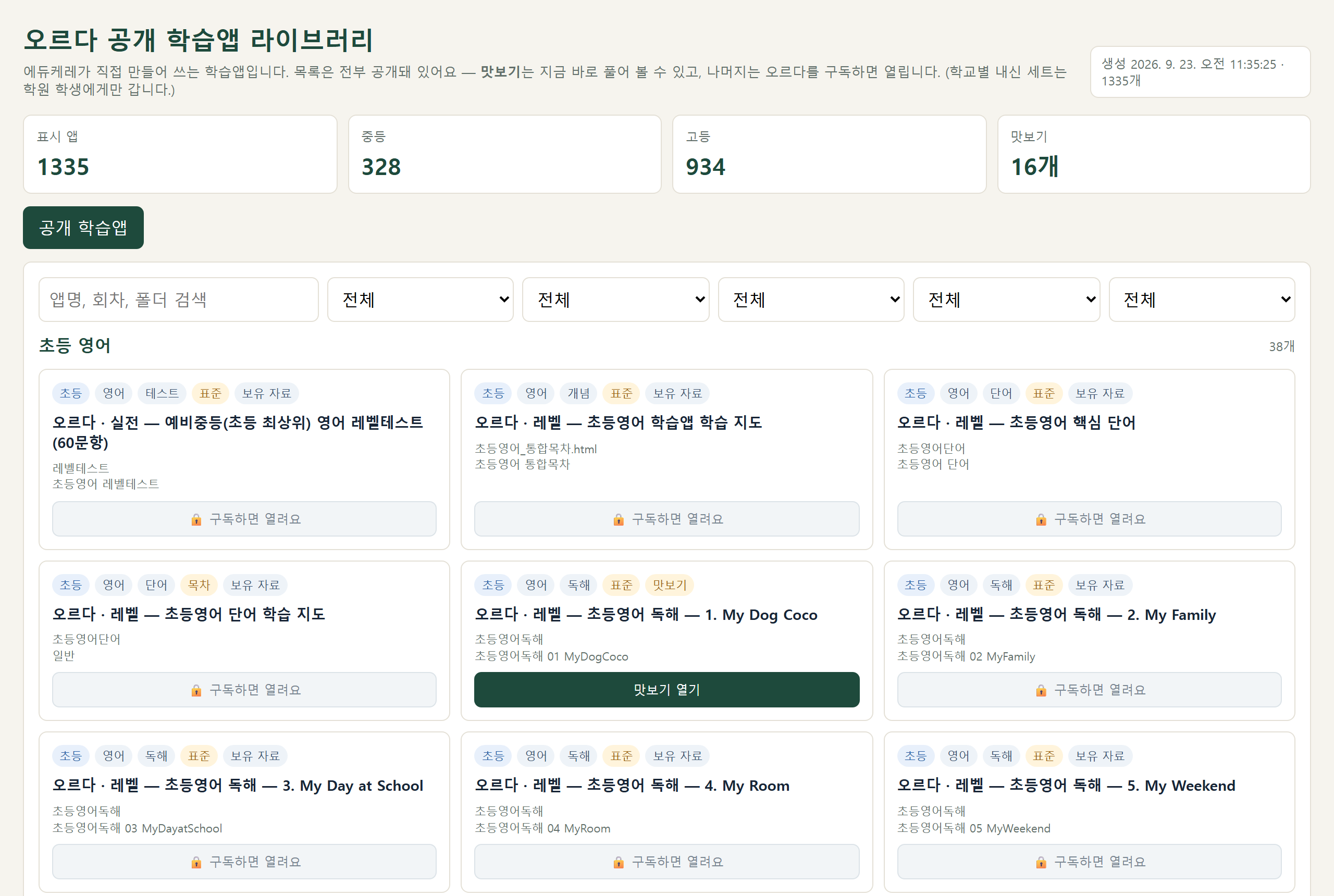Screen dimensions: 1334x896
Task: Click the 테스트 tag on 레벨테스트 card
Action: coord(162,393)
